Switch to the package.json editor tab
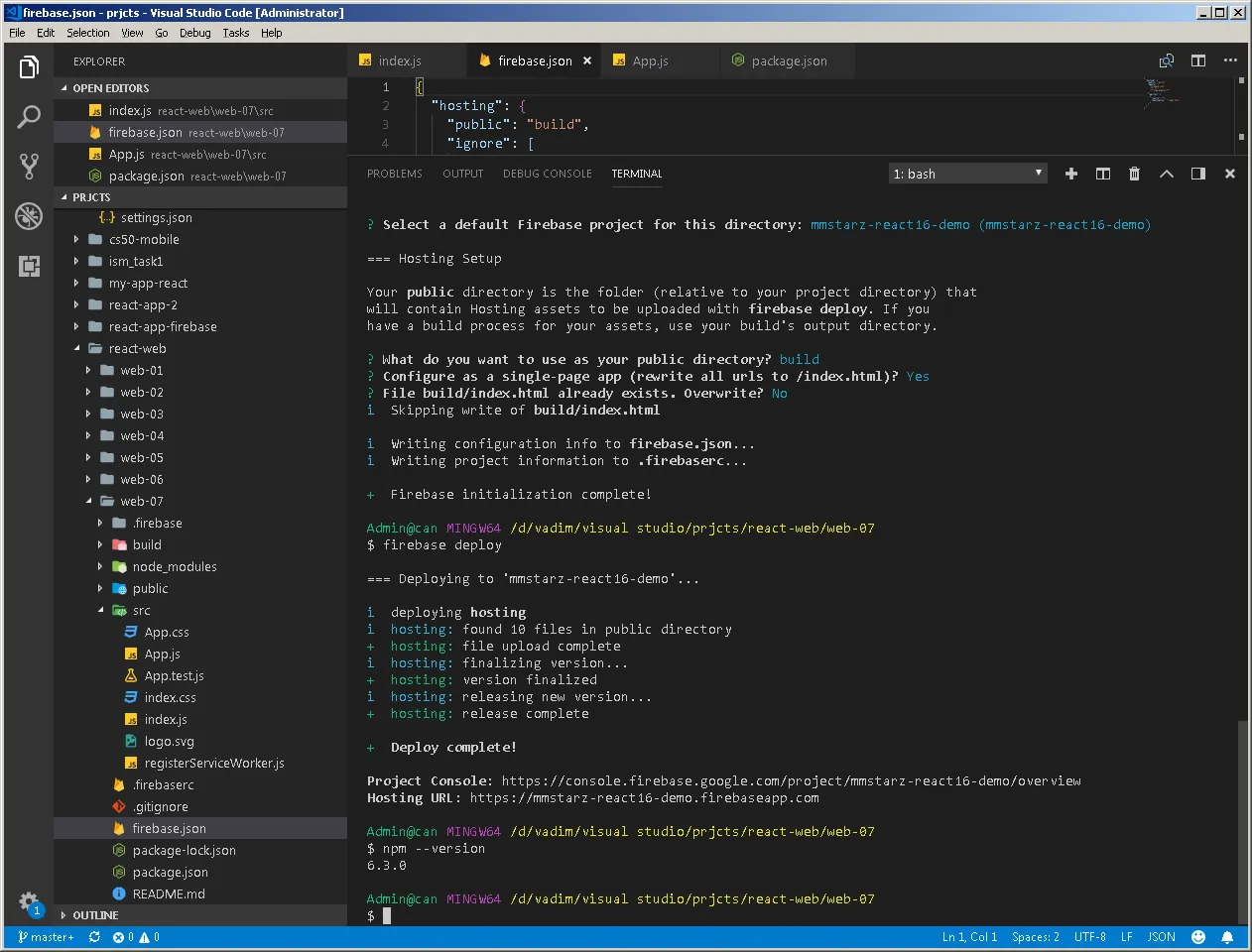Screen dimensions: 1252x952 pos(788,60)
